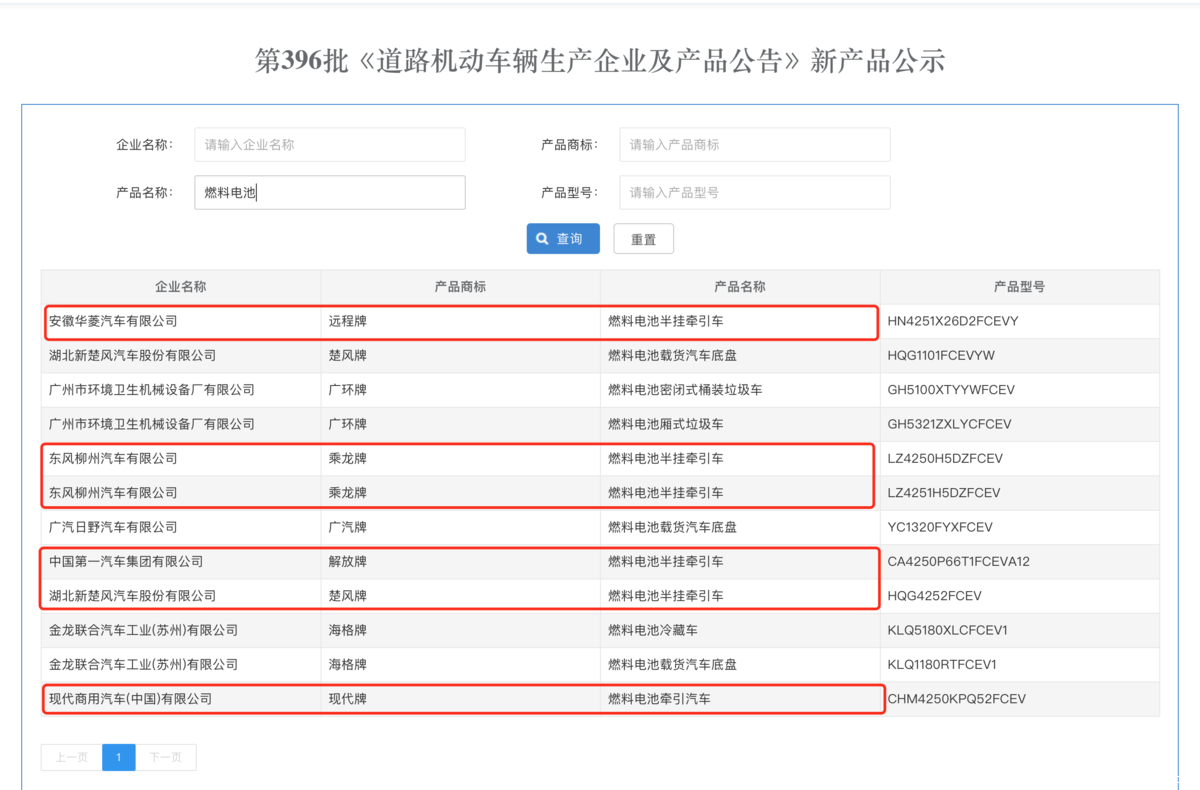Click the page title 第396批 新产品公示
Image resolution: width=1200 pixels, height=790 pixels.
600,61
